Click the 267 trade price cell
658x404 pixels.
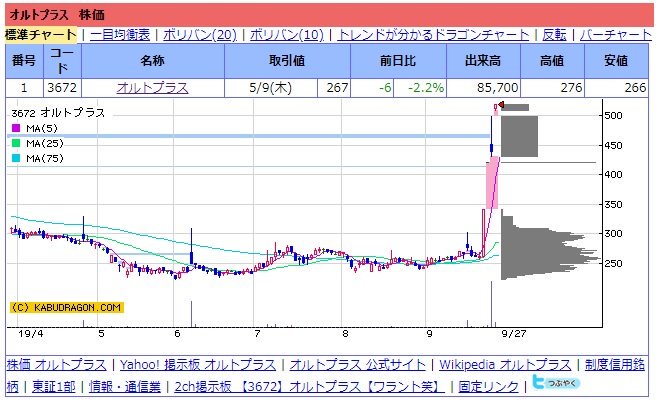(x=334, y=88)
